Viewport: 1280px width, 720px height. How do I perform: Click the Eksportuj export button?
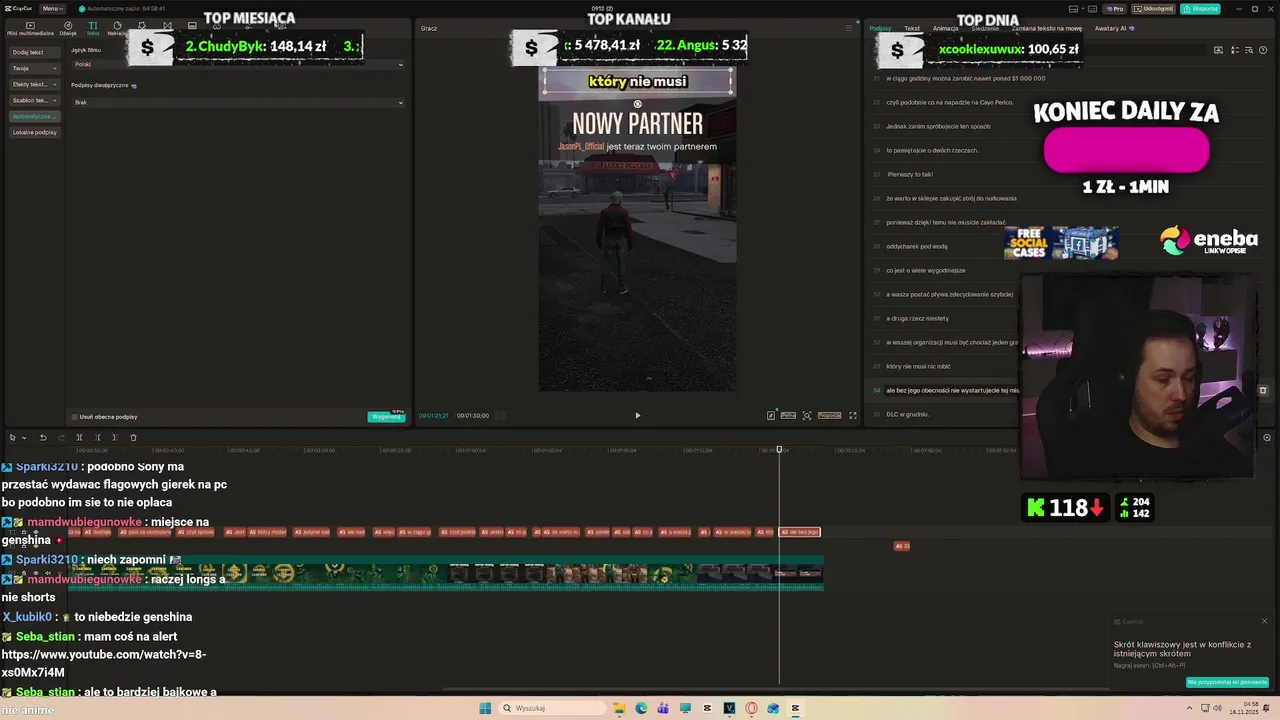tap(1201, 8)
